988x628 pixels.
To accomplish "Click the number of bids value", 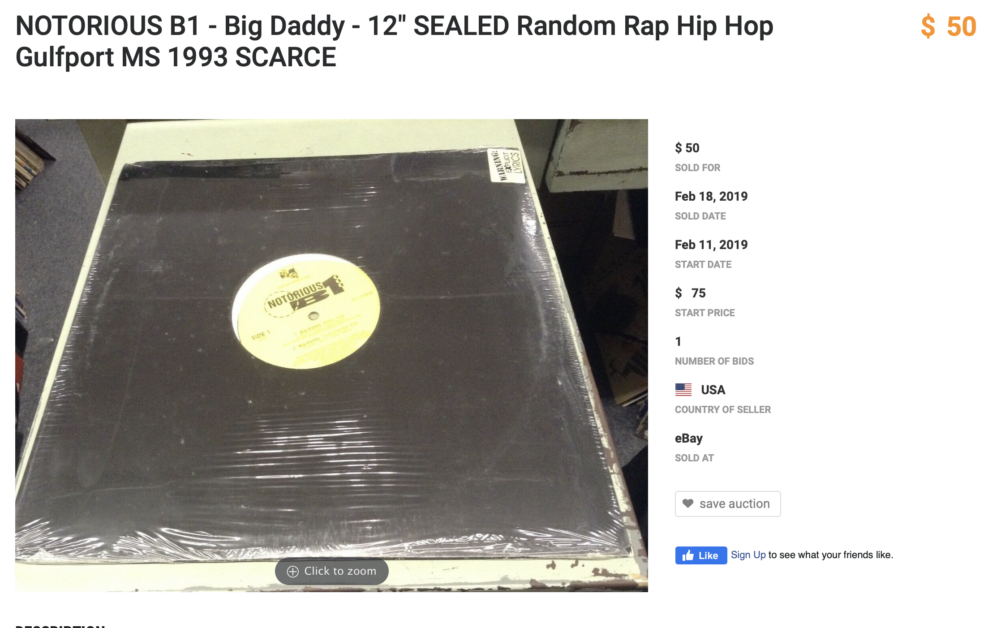I will point(679,341).
